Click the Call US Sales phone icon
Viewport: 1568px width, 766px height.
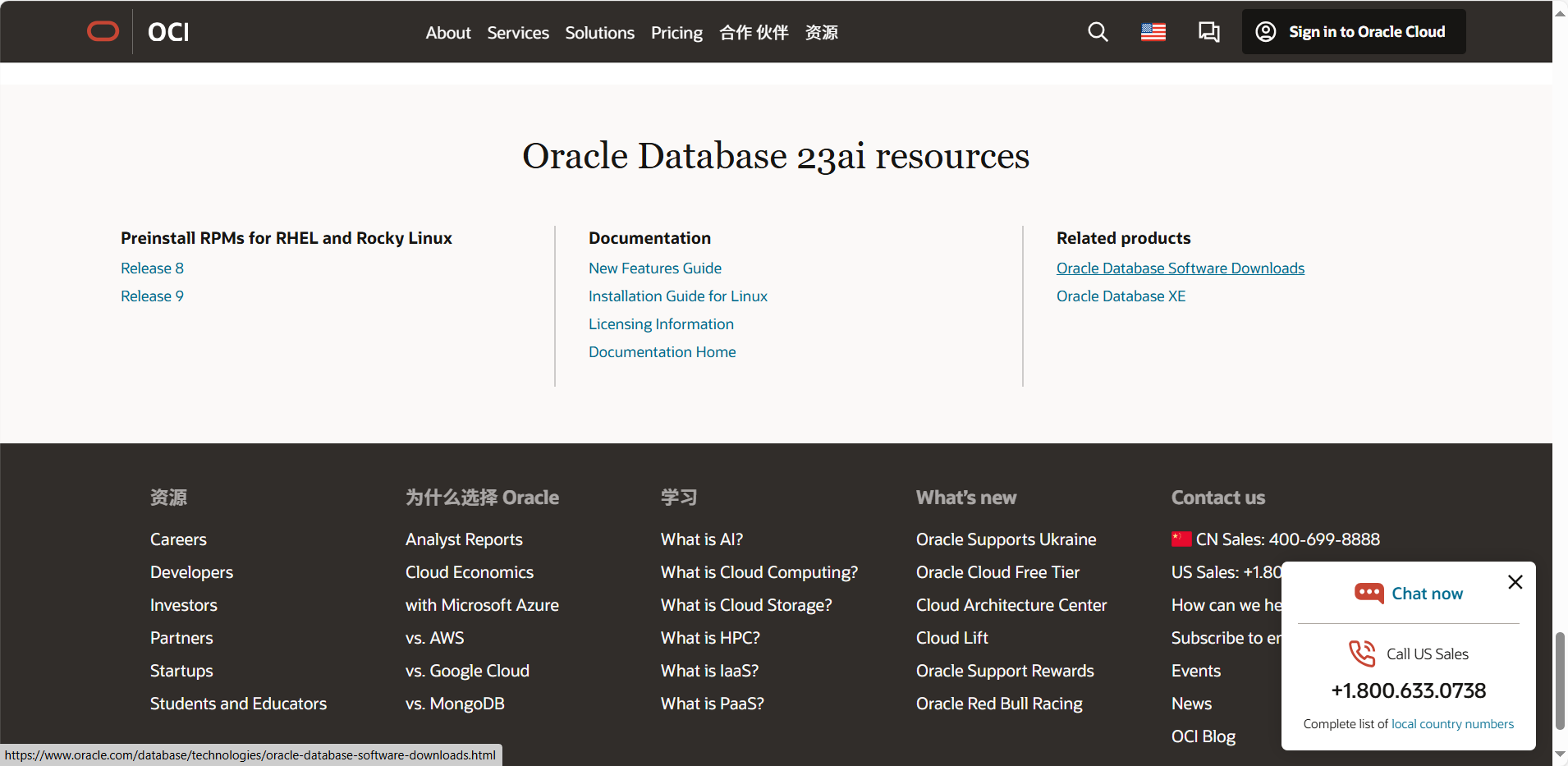tap(1362, 654)
